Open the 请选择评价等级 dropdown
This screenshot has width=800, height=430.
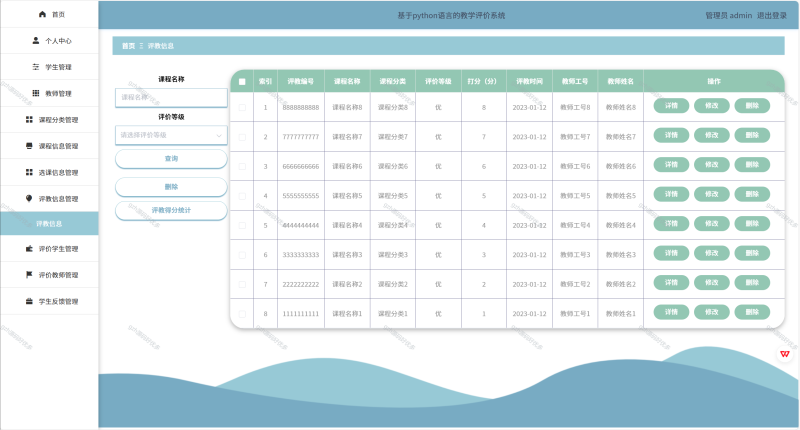click(x=171, y=135)
